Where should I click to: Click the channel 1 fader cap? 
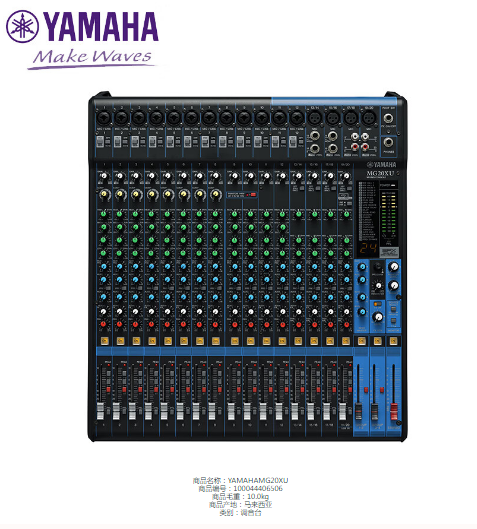click(x=101, y=411)
